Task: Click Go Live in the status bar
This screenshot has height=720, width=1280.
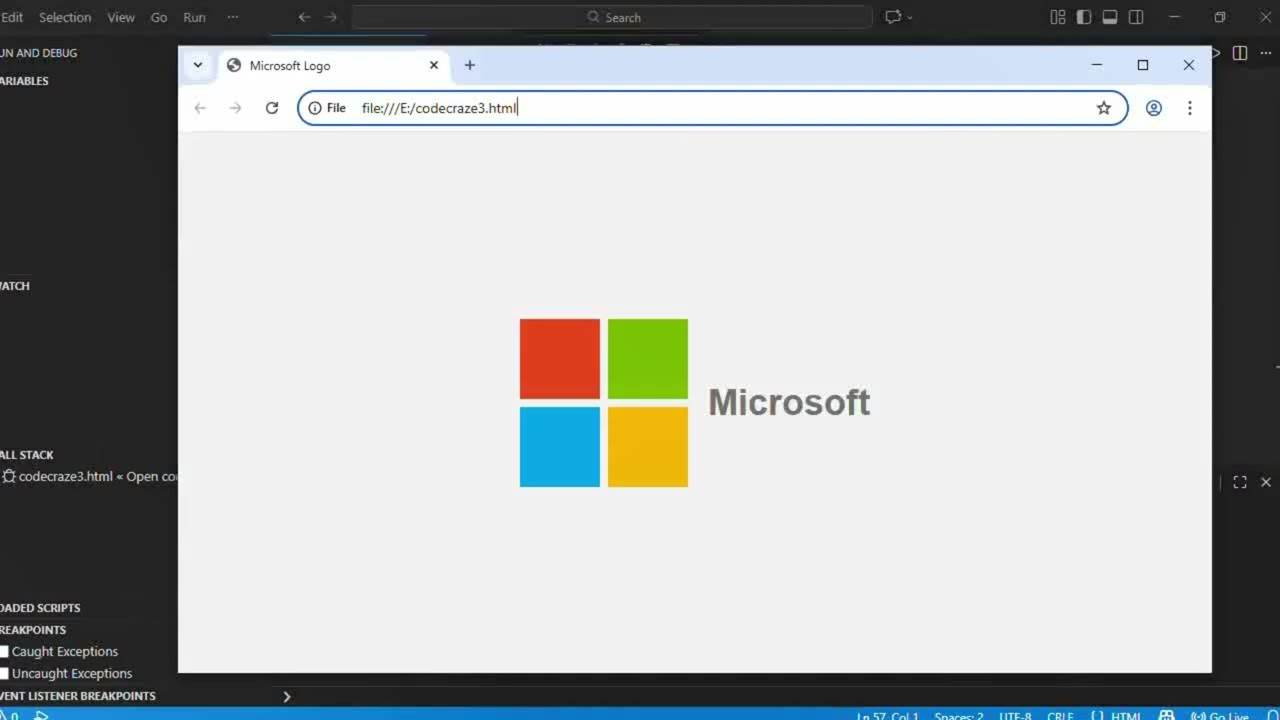Action: (x=1220, y=715)
